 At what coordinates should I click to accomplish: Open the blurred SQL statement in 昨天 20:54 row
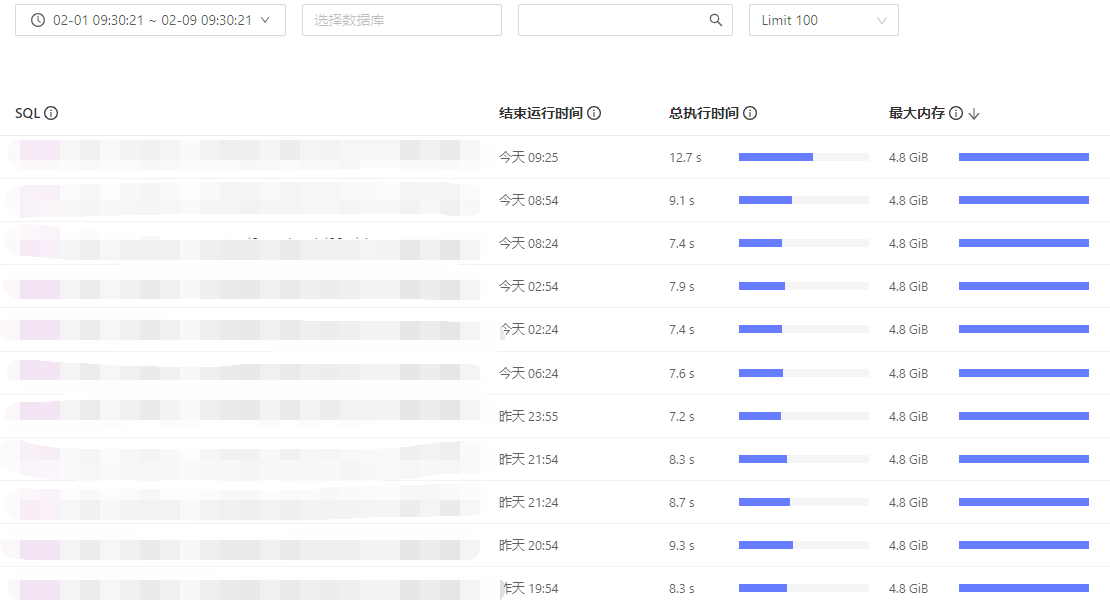click(x=241, y=549)
